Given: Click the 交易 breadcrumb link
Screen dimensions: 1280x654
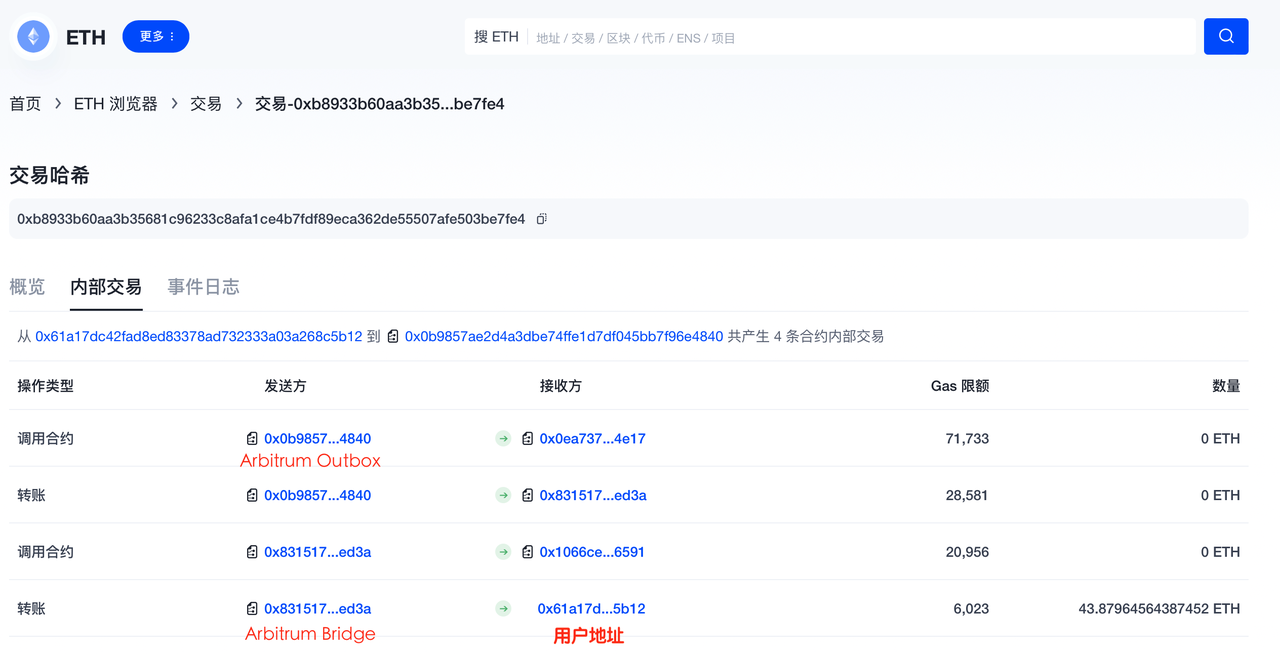Looking at the screenshot, I should tap(206, 104).
